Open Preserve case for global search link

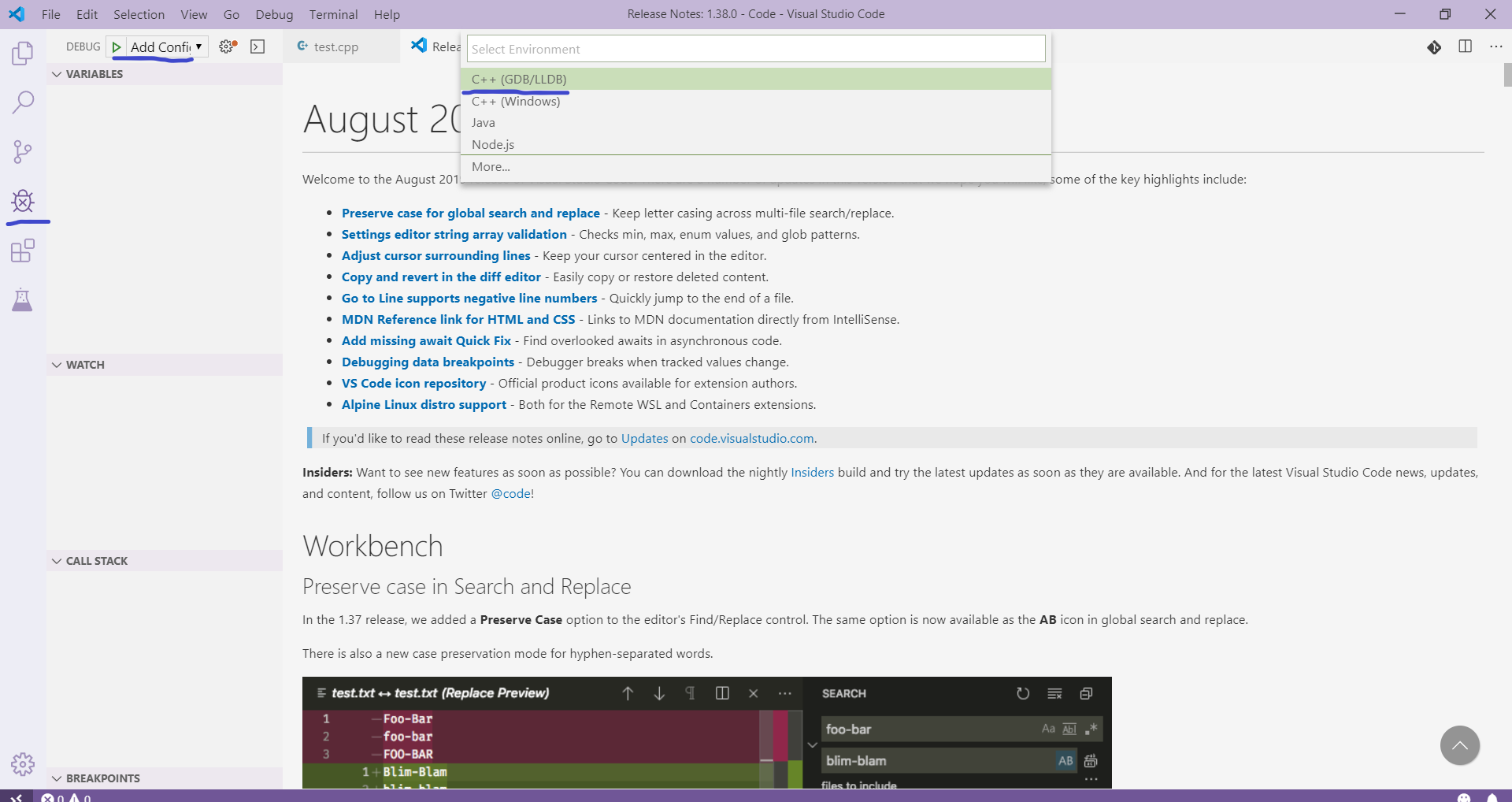click(x=471, y=213)
